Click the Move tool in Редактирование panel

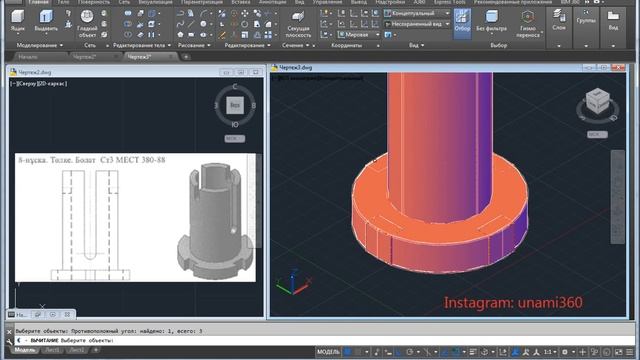pyautogui.click(x=245, y=13)
